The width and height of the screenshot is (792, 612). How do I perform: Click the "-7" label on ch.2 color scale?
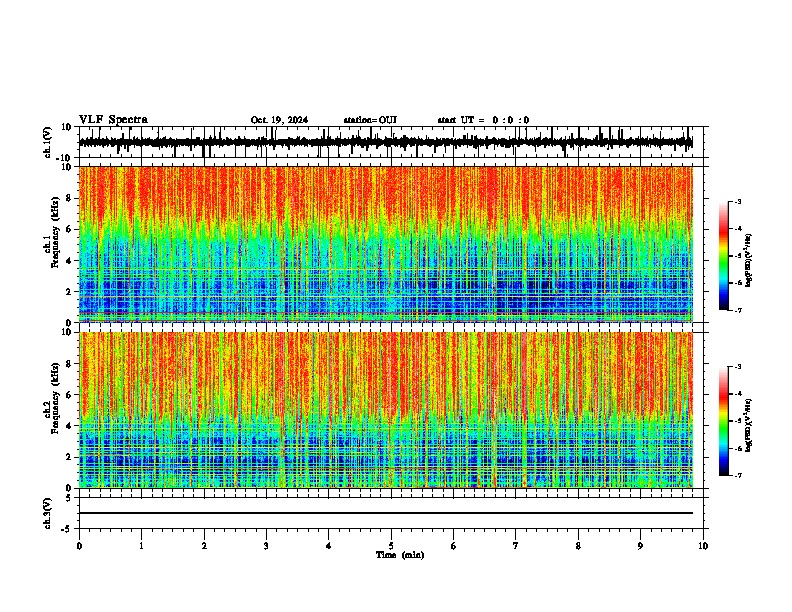tap(738, 476)
